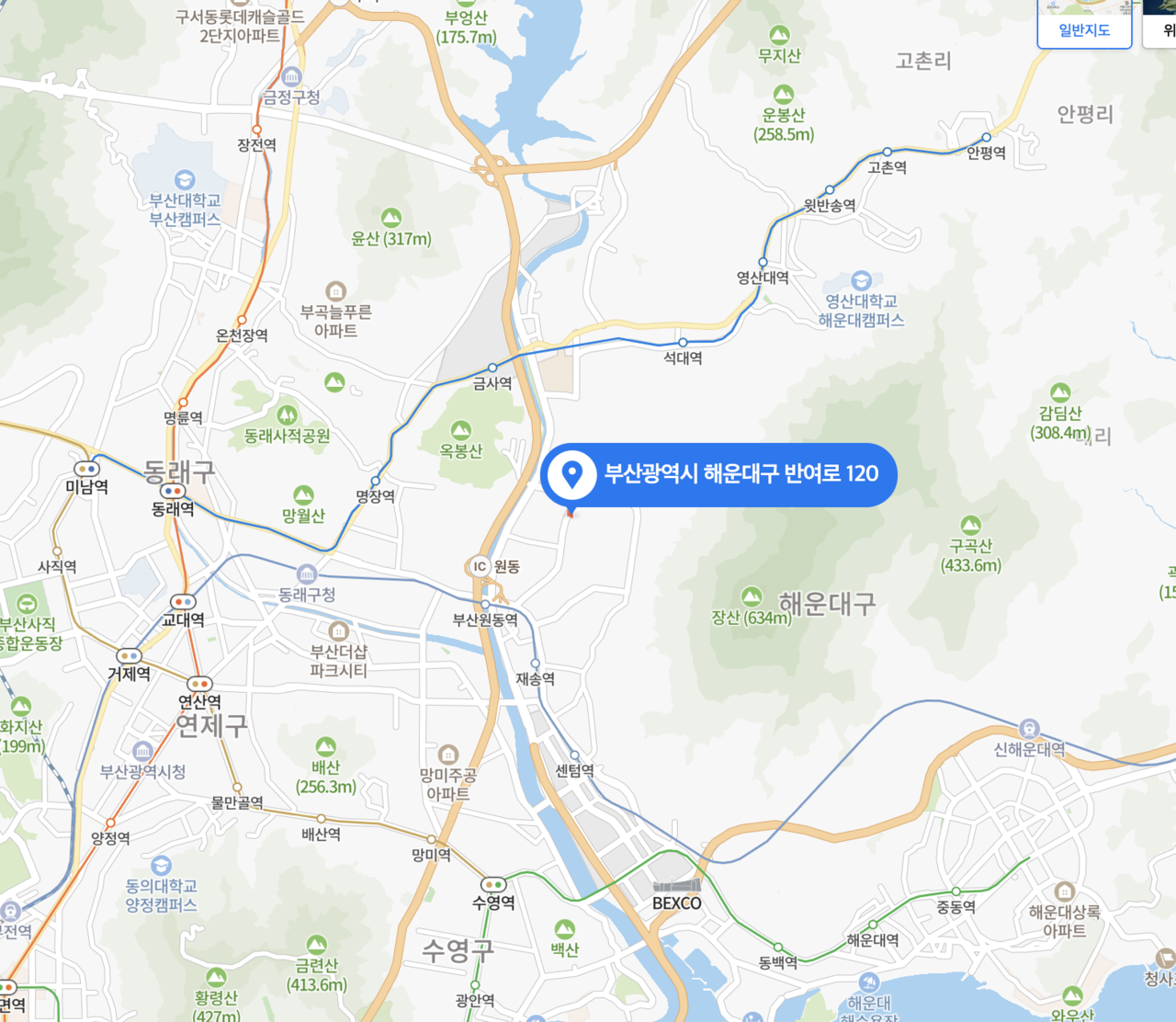Click the 신해운대역 train station icon
1176x1022 pixels.
[1029, 729]
